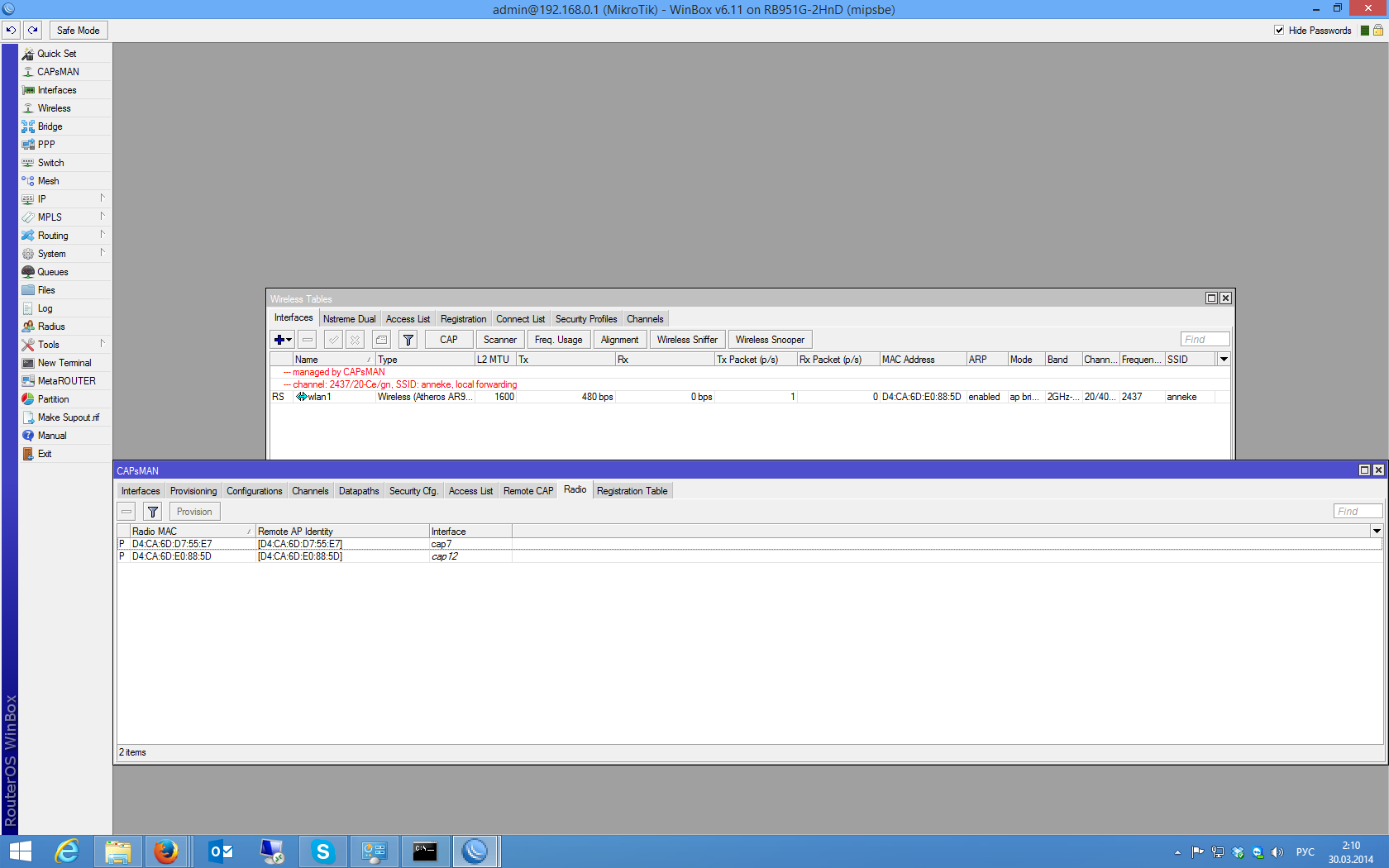
Task: Switch to Connect List tab
Action: tap(521, 319)
